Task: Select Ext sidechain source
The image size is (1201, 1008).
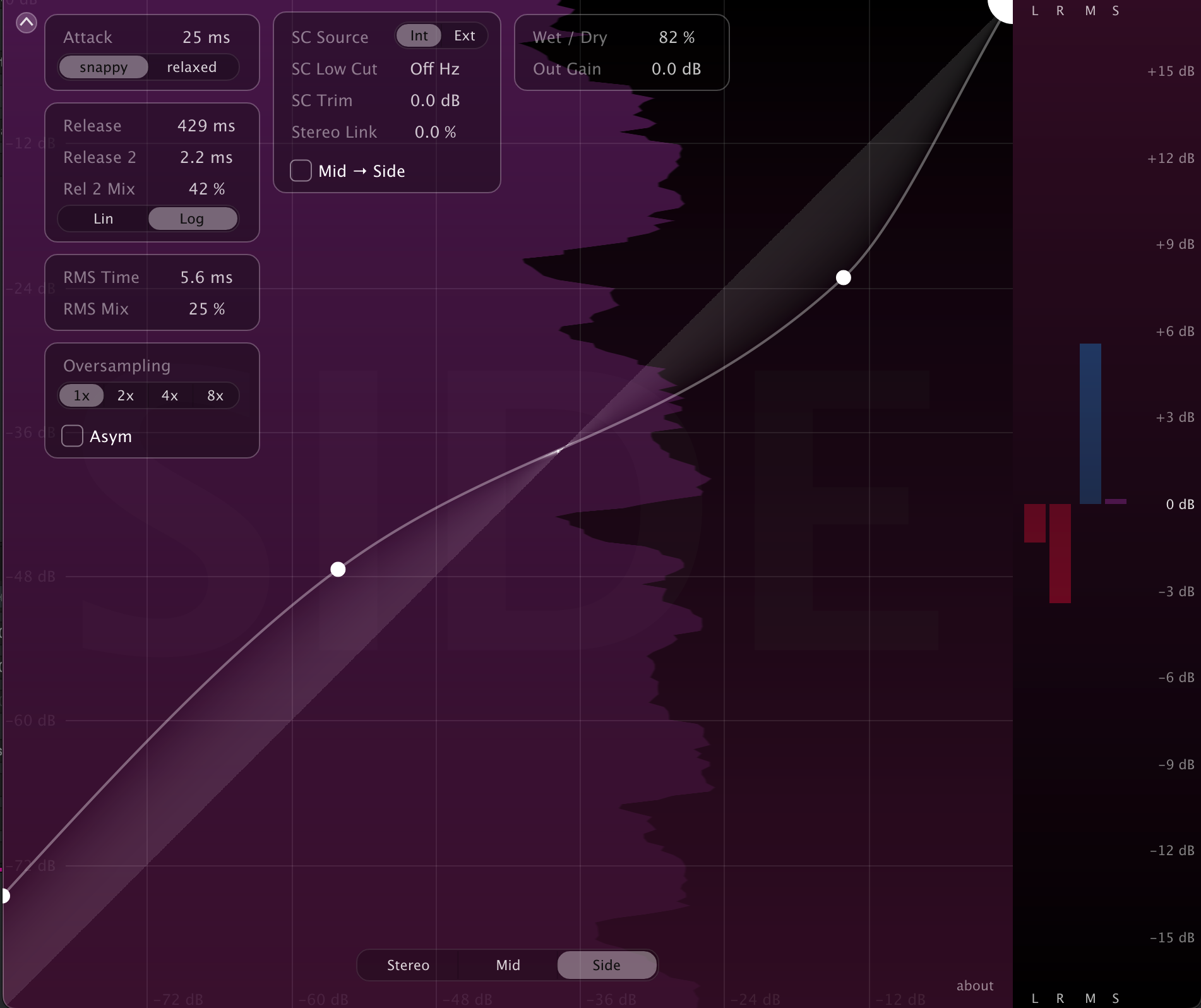Action: (464, 35)
